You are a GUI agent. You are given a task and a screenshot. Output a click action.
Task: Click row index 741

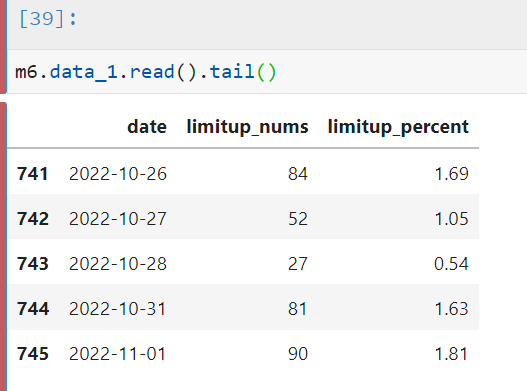[33, 174]
